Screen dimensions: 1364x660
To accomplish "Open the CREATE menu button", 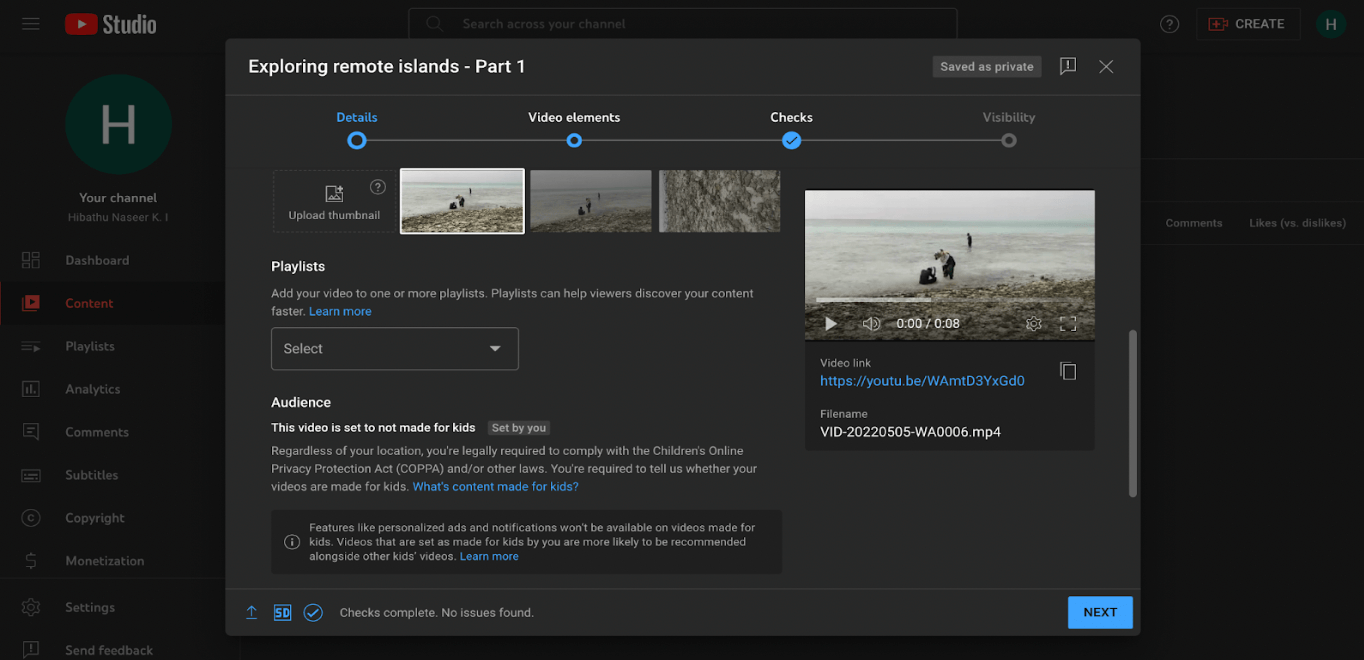I will [1247, 24].
